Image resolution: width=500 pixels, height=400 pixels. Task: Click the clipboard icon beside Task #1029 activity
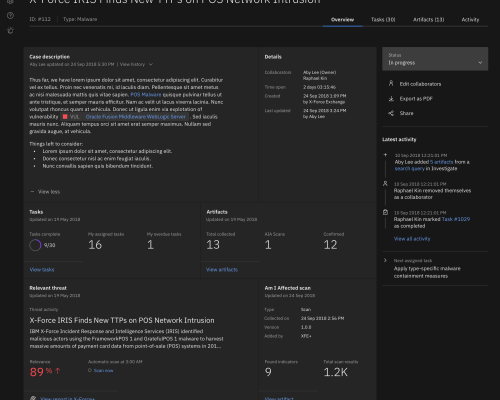(385, 212)
